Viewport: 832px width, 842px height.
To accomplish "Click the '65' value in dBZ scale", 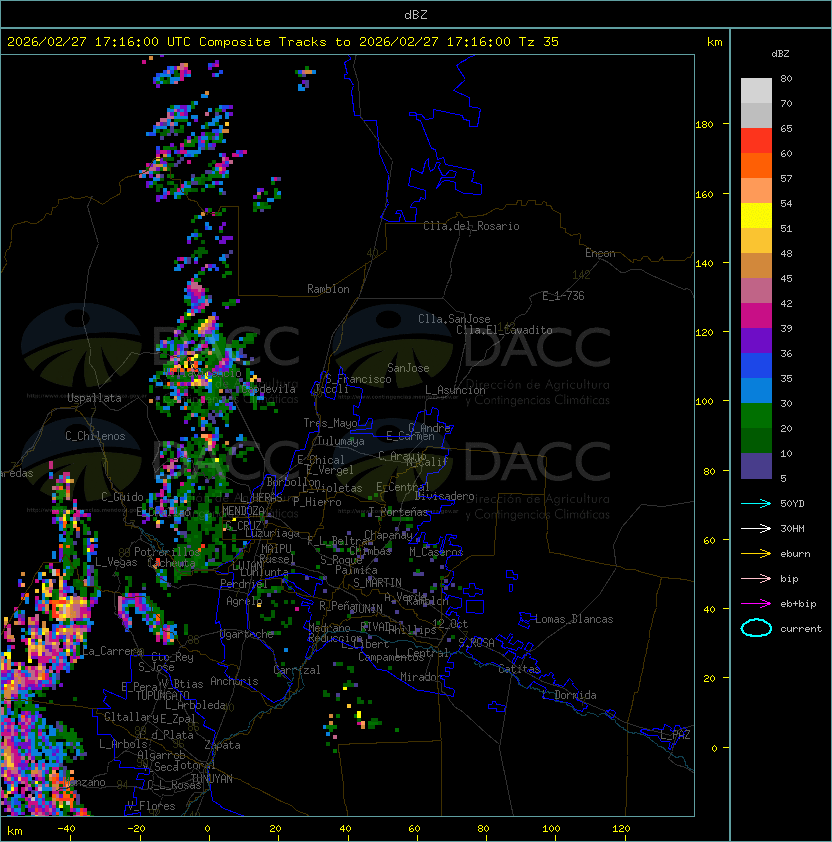I will click(x=786, y=128).
